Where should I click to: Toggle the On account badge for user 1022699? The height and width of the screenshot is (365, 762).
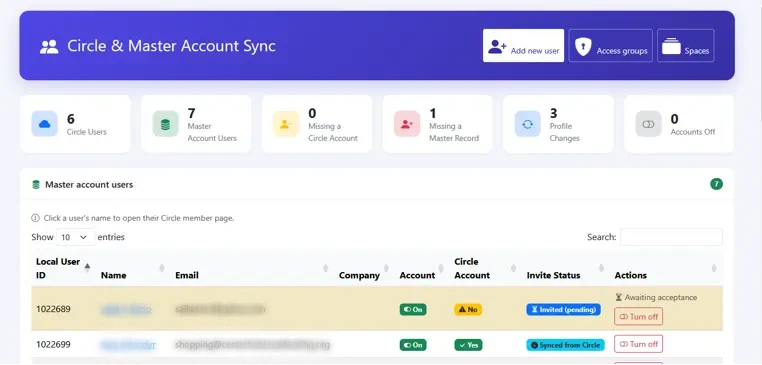pyautogui.click(x=413, y=345)
